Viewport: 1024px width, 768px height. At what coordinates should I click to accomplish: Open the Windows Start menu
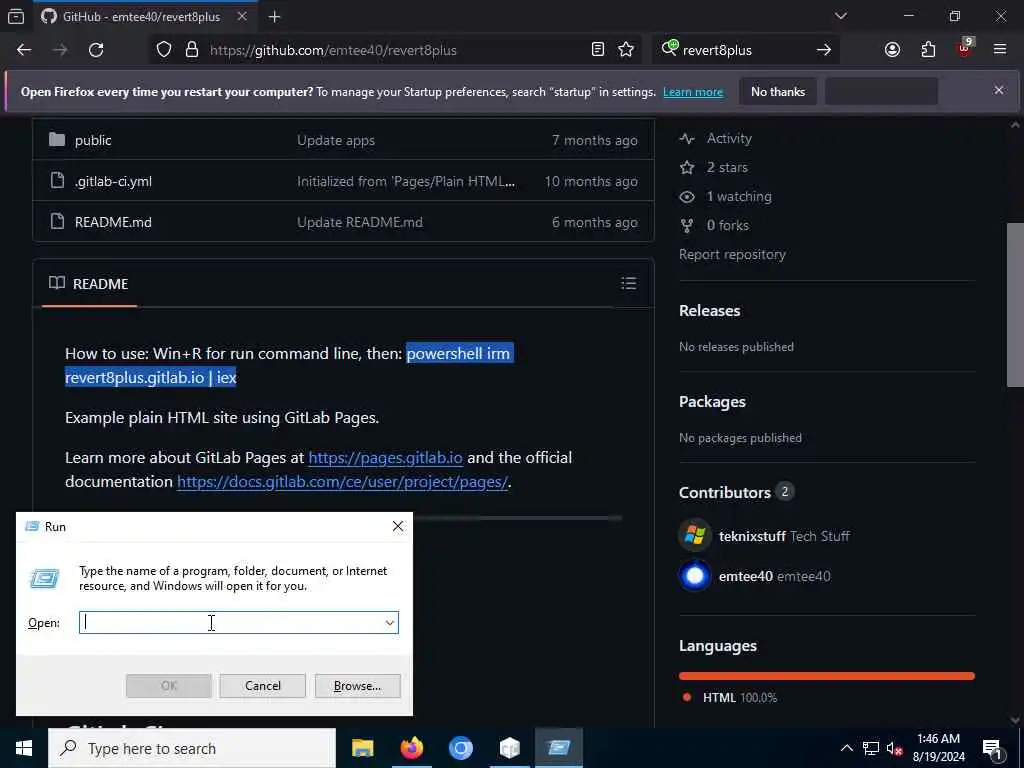click(24, 748)
